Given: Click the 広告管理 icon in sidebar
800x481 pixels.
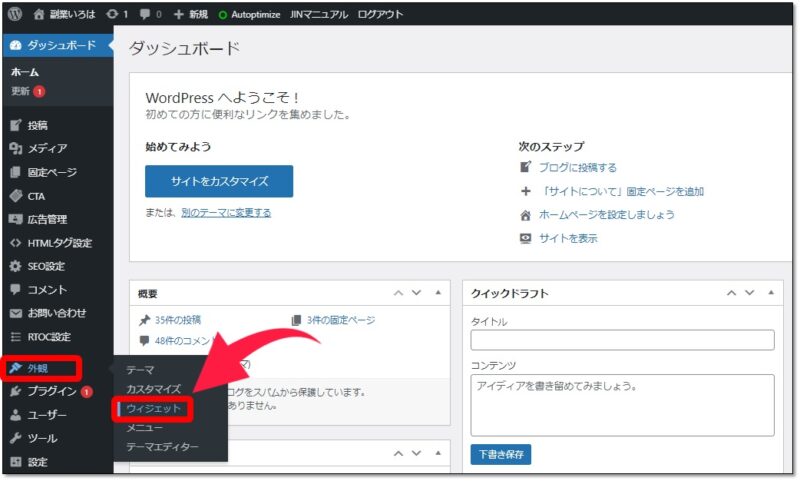Looking at the screenshot, I should tap(16, 219).
